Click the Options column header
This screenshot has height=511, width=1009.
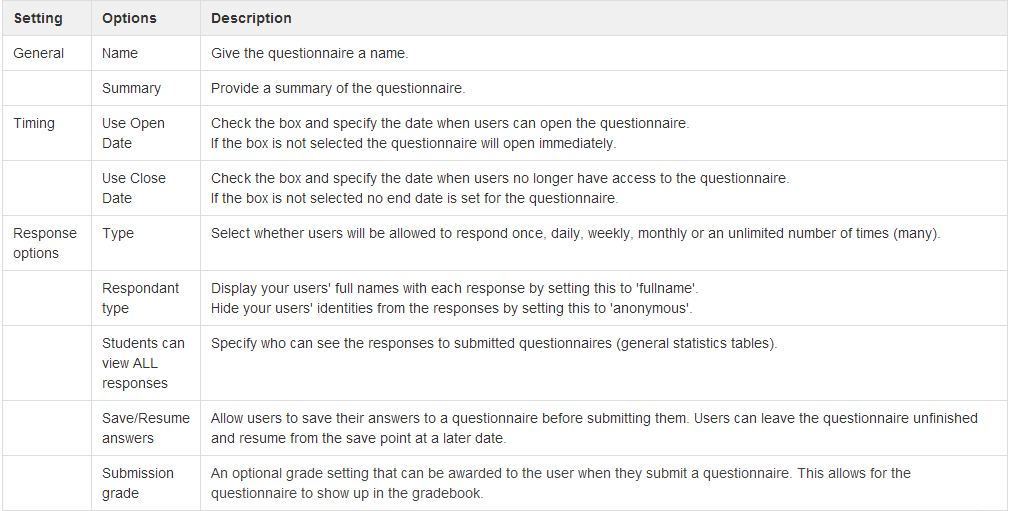pos(129,18)
